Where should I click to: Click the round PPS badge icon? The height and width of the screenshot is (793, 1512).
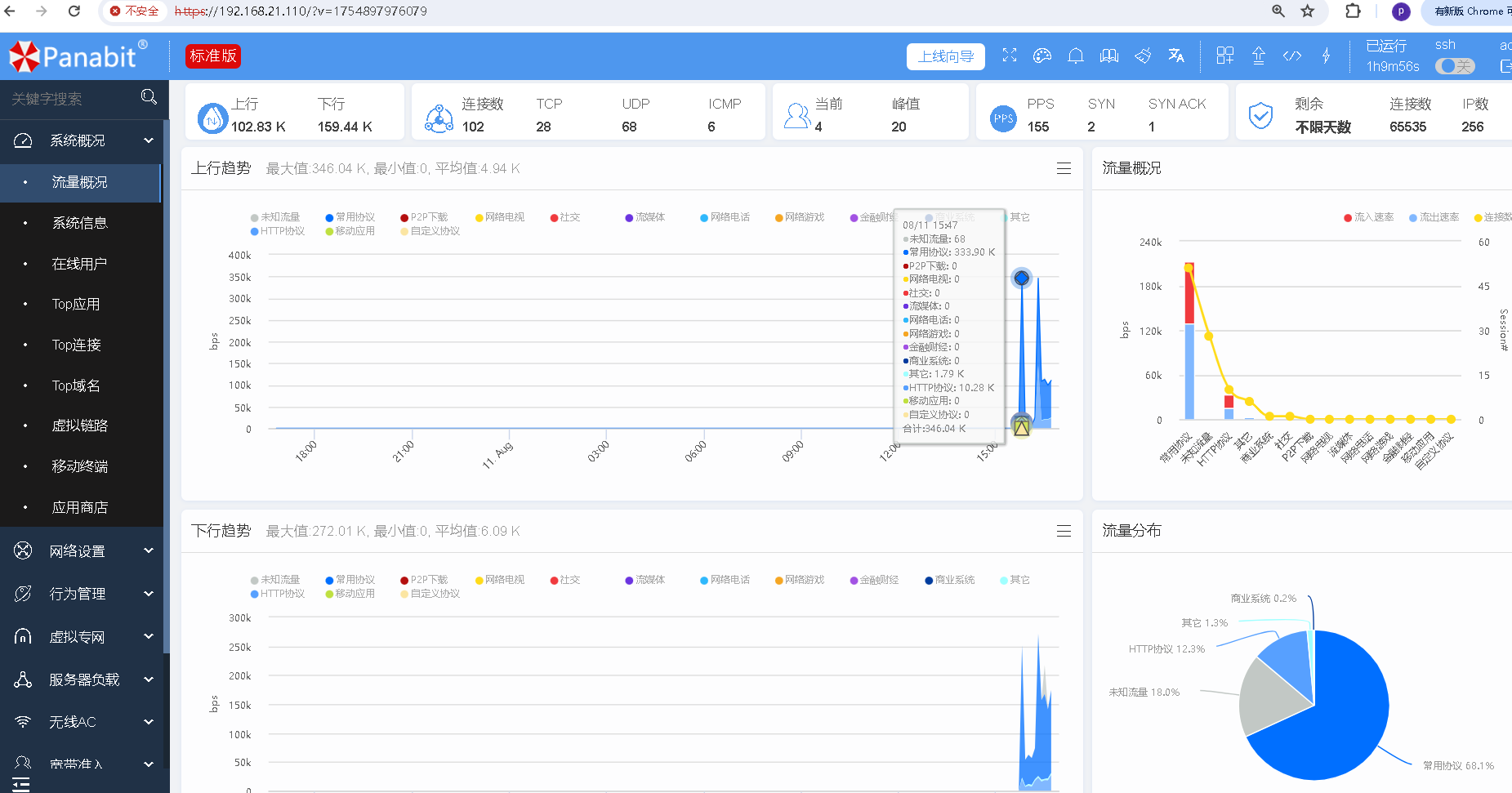(x=1003, y=118)
